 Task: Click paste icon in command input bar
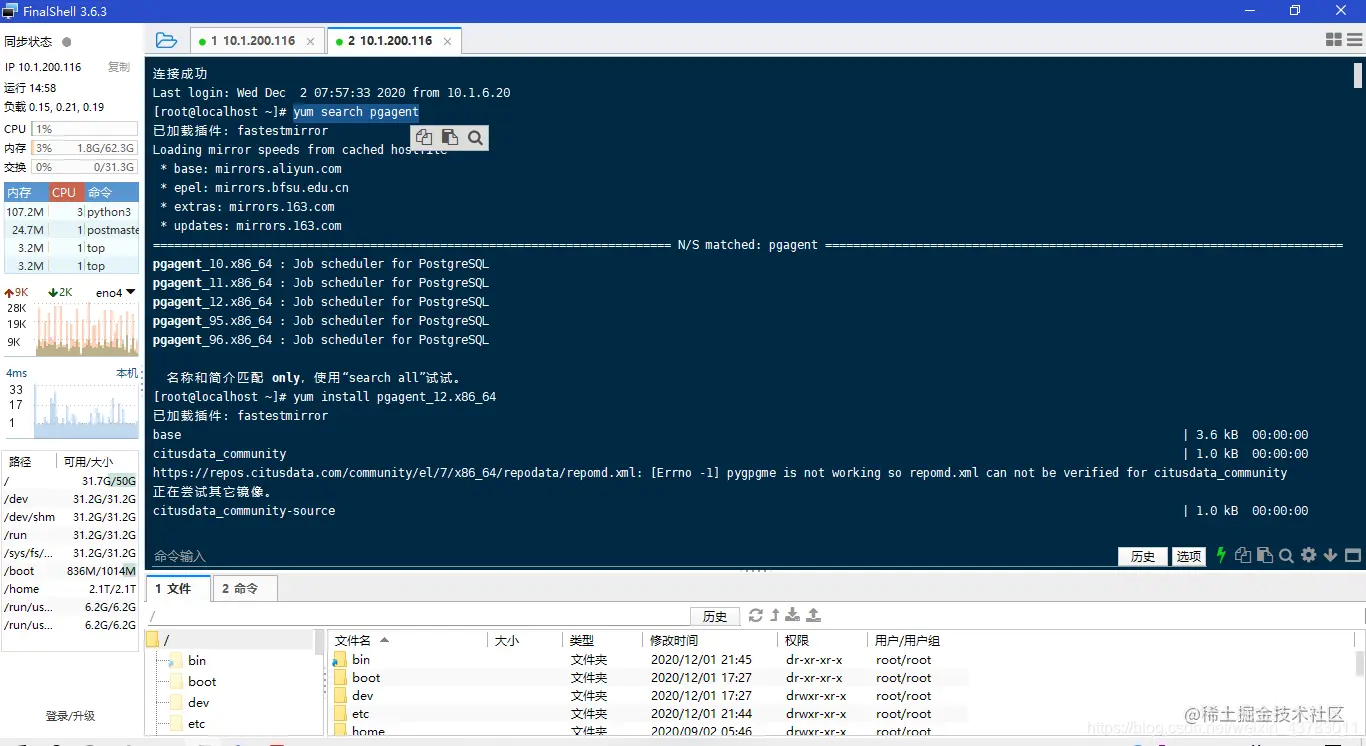point(1265,555)
